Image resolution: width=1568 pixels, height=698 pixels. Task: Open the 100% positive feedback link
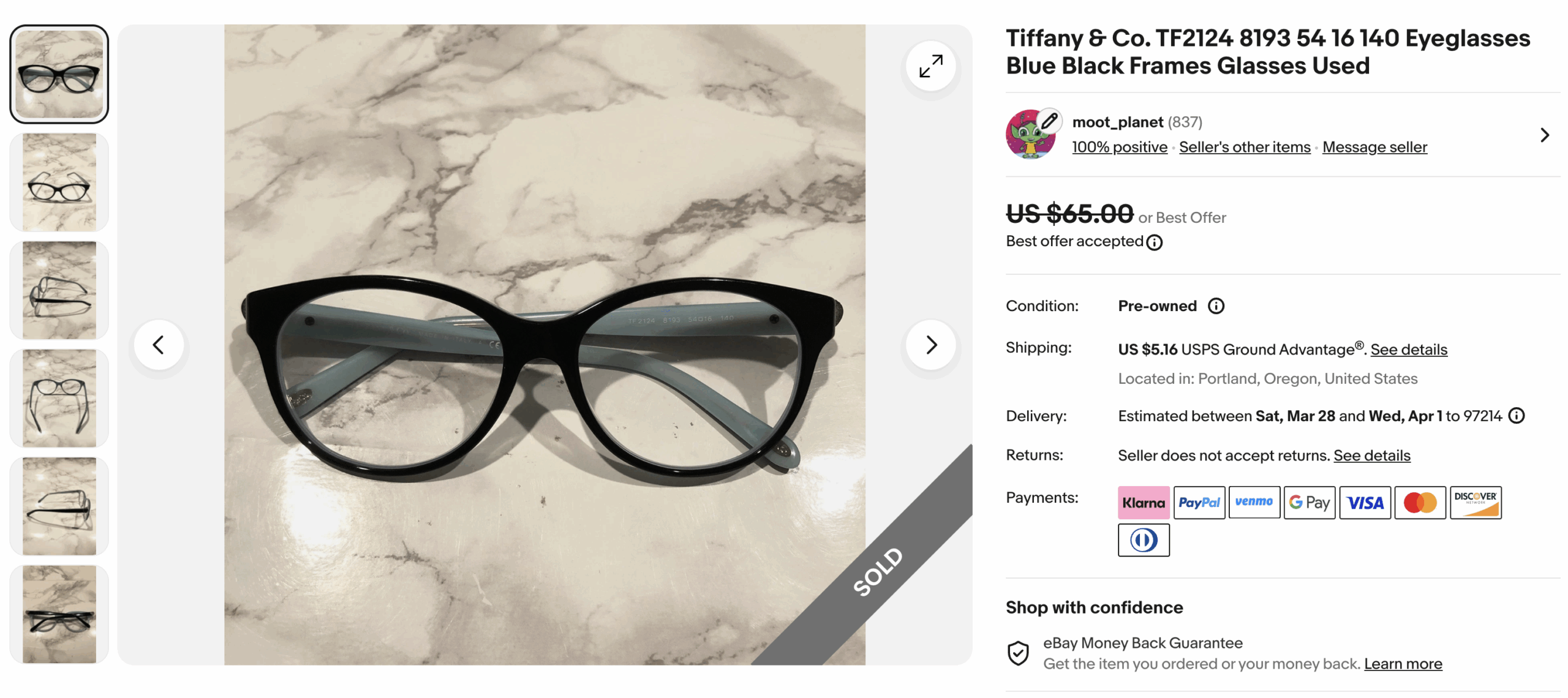(1119, 147)
